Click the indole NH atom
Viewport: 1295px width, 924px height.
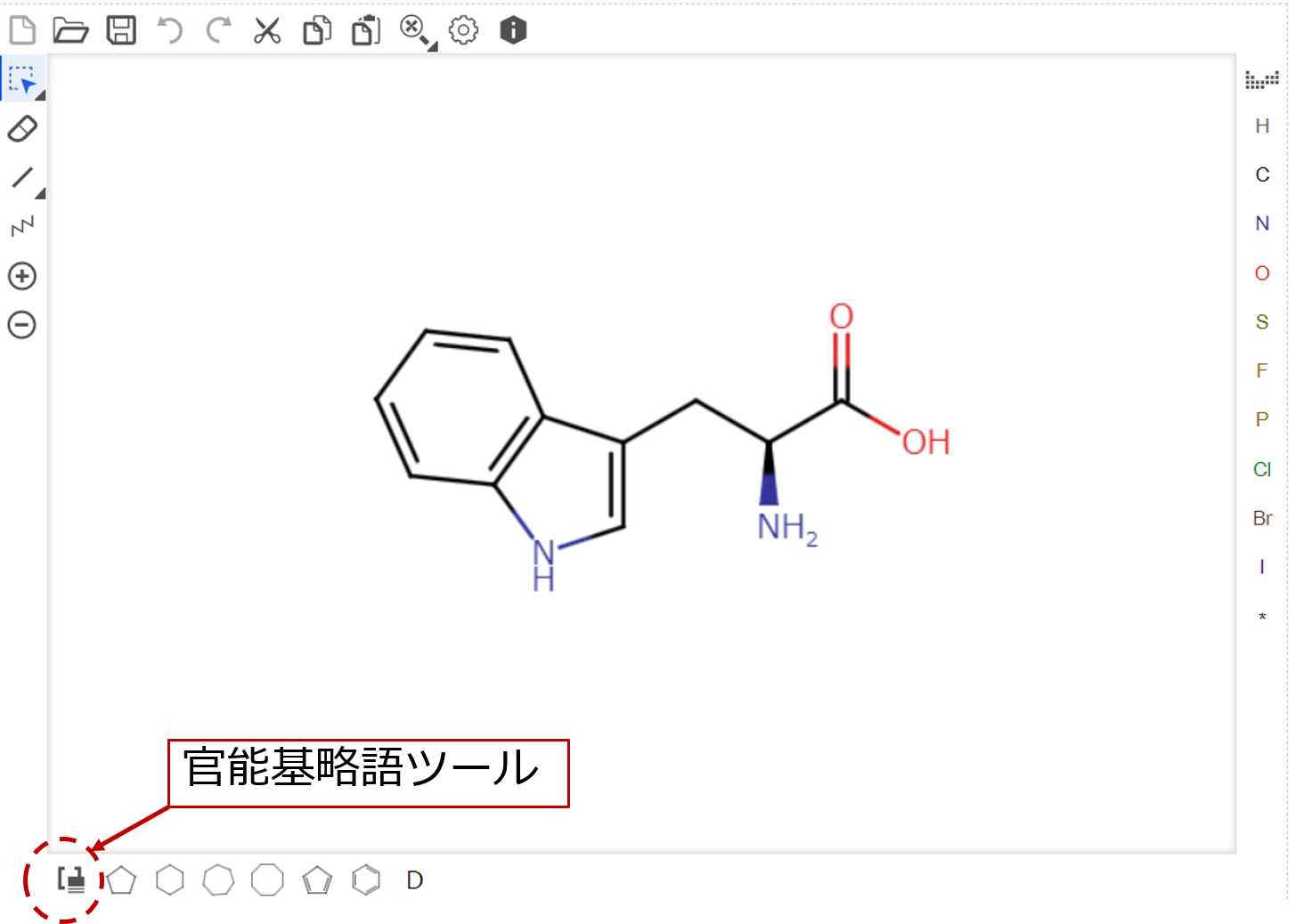tap(543, 565)
